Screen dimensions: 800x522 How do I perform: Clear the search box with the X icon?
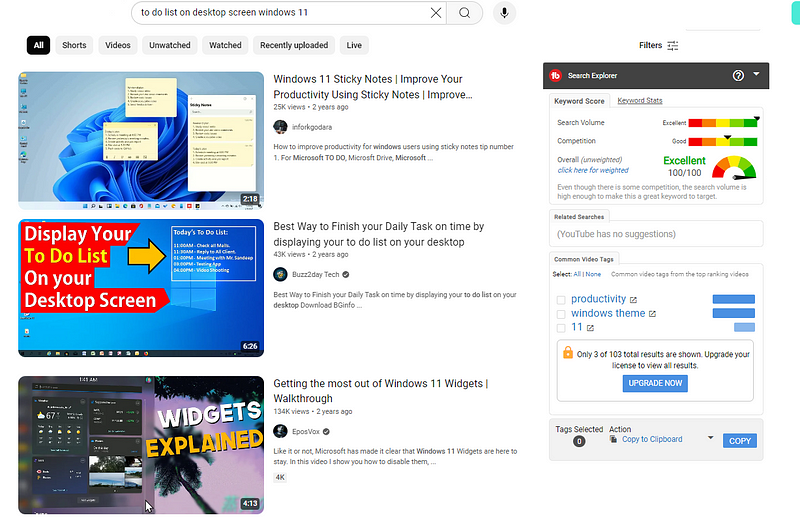click(436, 13)
